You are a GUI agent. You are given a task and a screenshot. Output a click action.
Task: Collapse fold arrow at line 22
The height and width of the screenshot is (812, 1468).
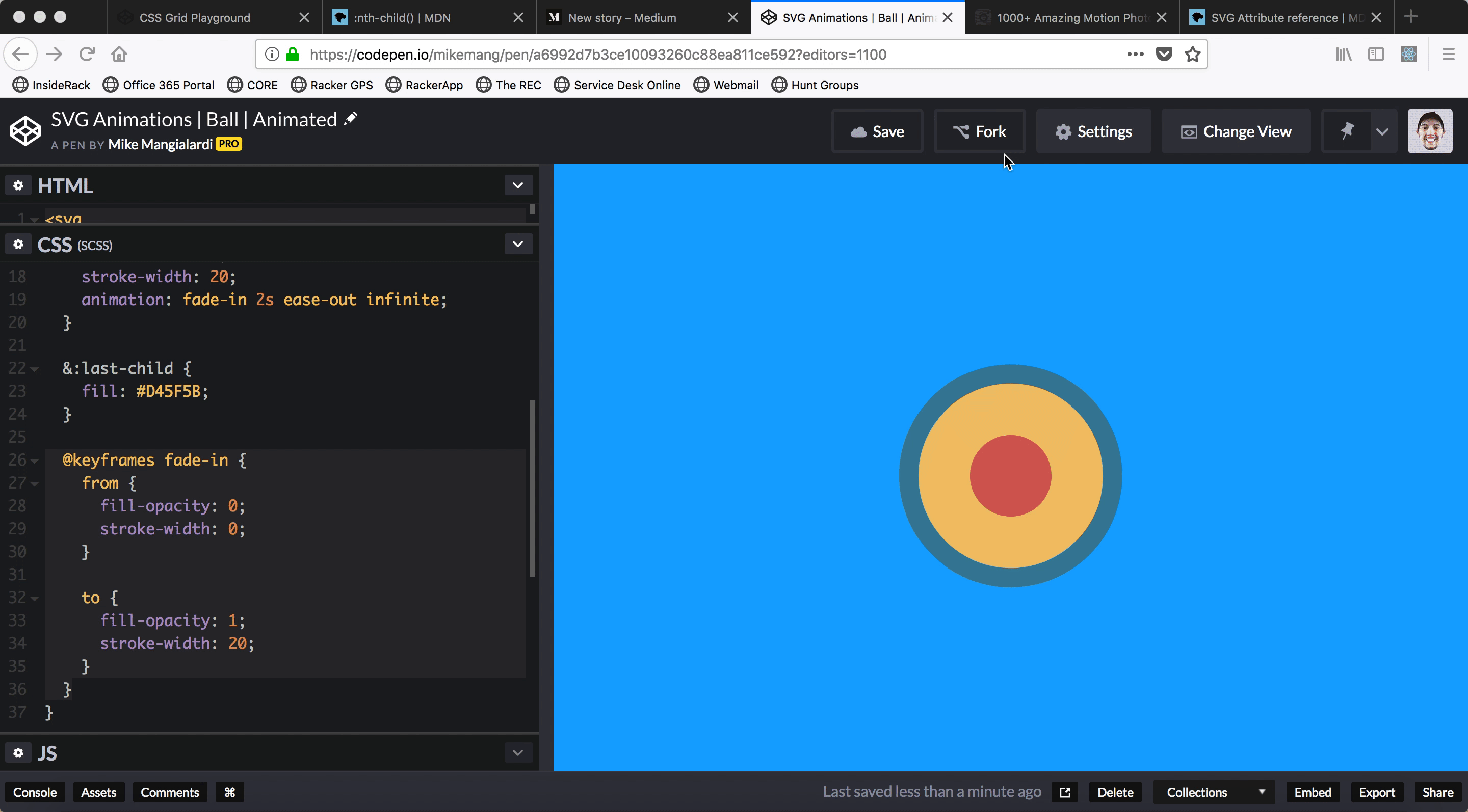click(x=35, y=369)
